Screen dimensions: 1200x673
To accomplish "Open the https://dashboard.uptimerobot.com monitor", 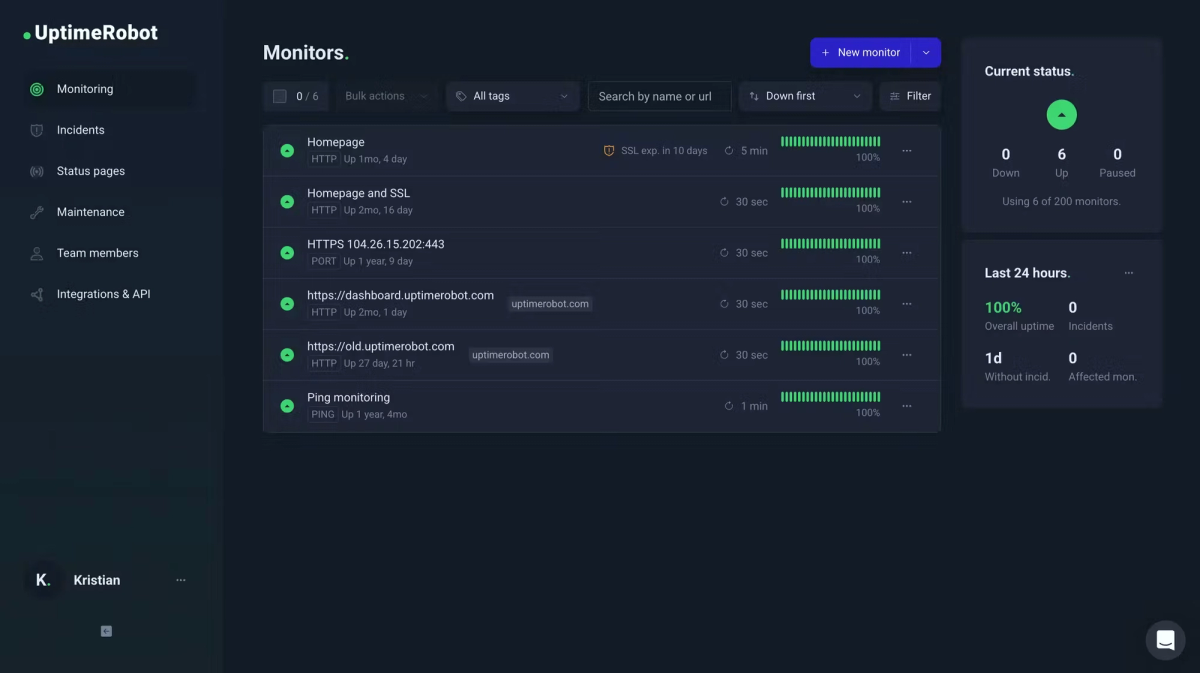I will point(400,295).
